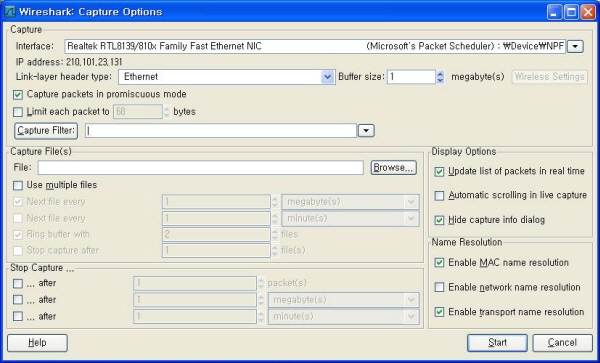
Task: Click the Ring buffer files count field
Action: point(216,234)
